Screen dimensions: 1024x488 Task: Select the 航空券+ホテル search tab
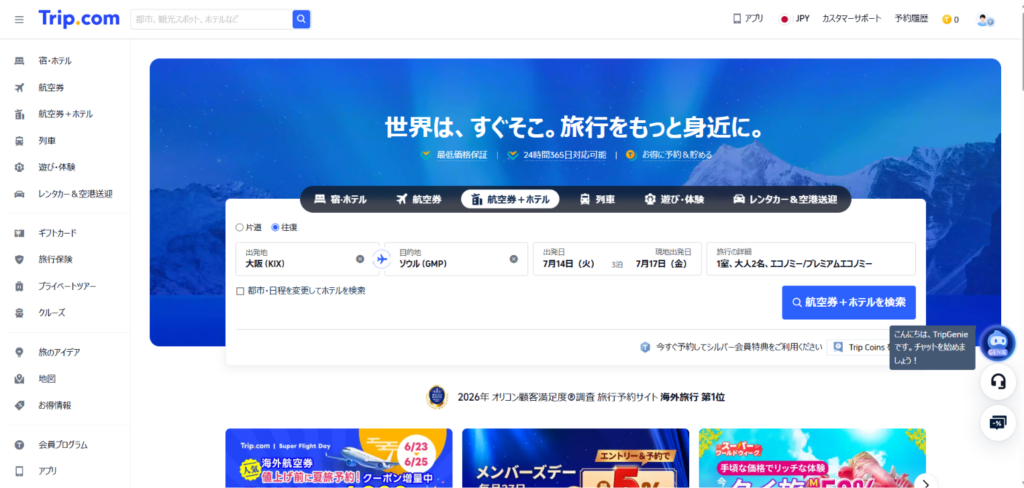click(510, 199)
